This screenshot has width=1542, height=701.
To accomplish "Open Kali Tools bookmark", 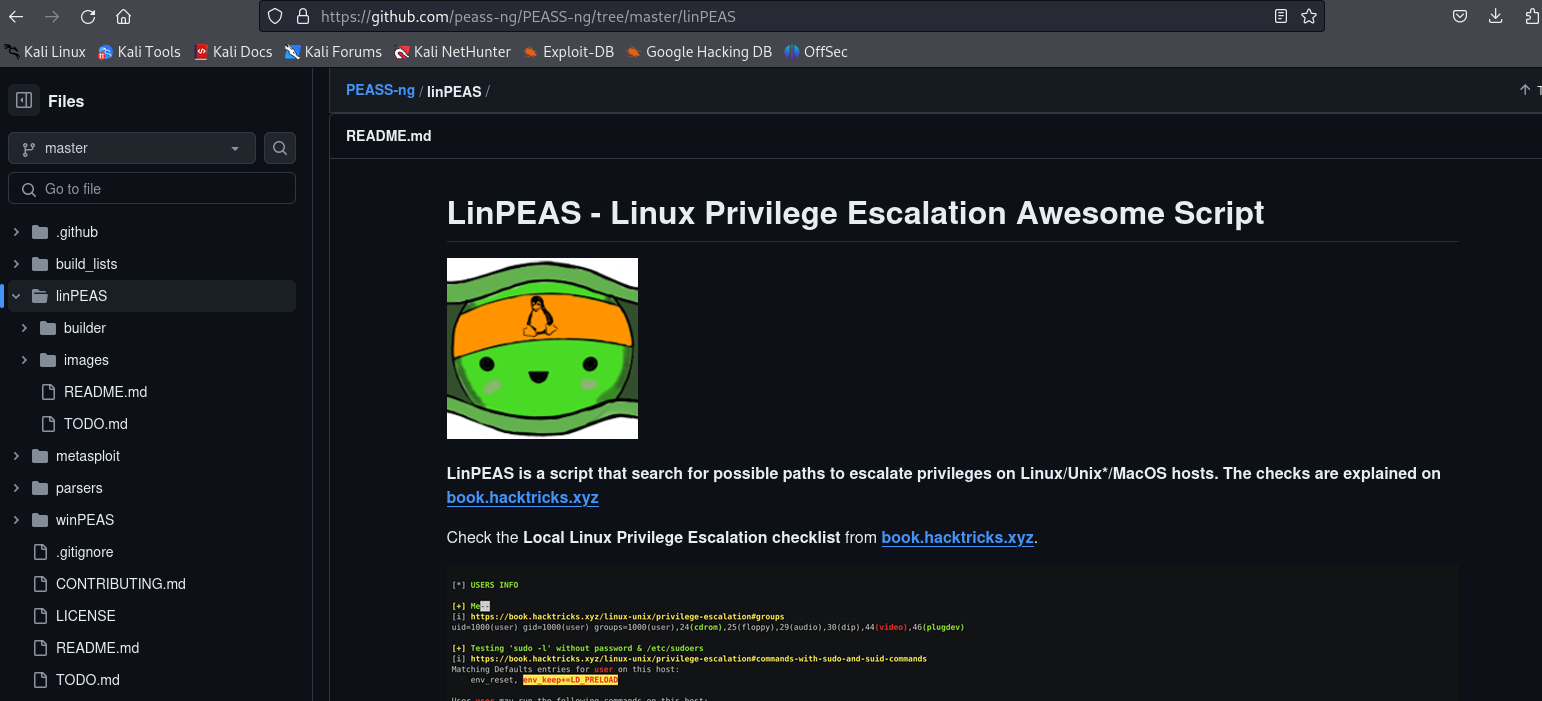I will (x=139, y=52).
